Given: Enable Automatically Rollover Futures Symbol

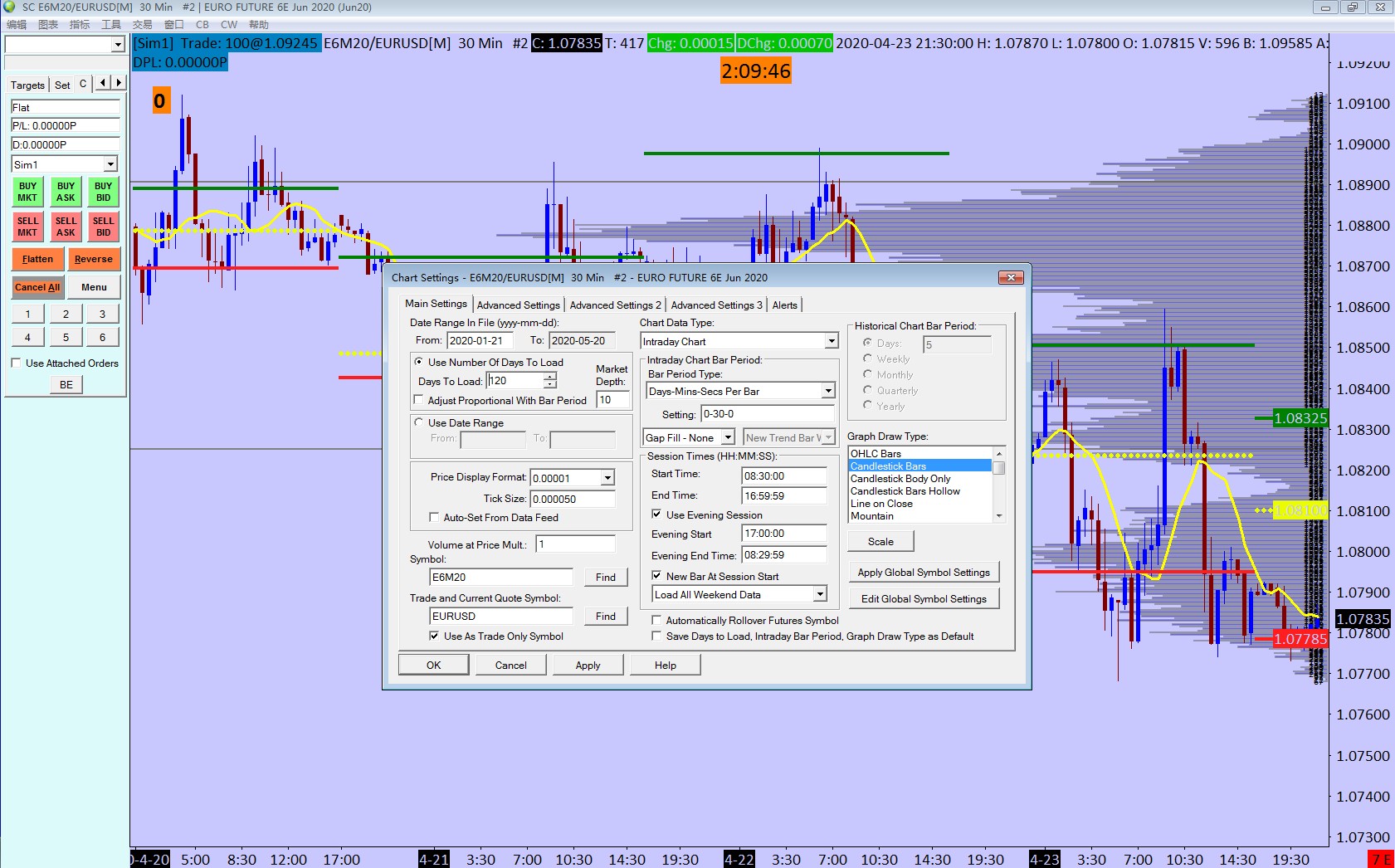Looking at the screenshot, I should click(x=656, y=620).
